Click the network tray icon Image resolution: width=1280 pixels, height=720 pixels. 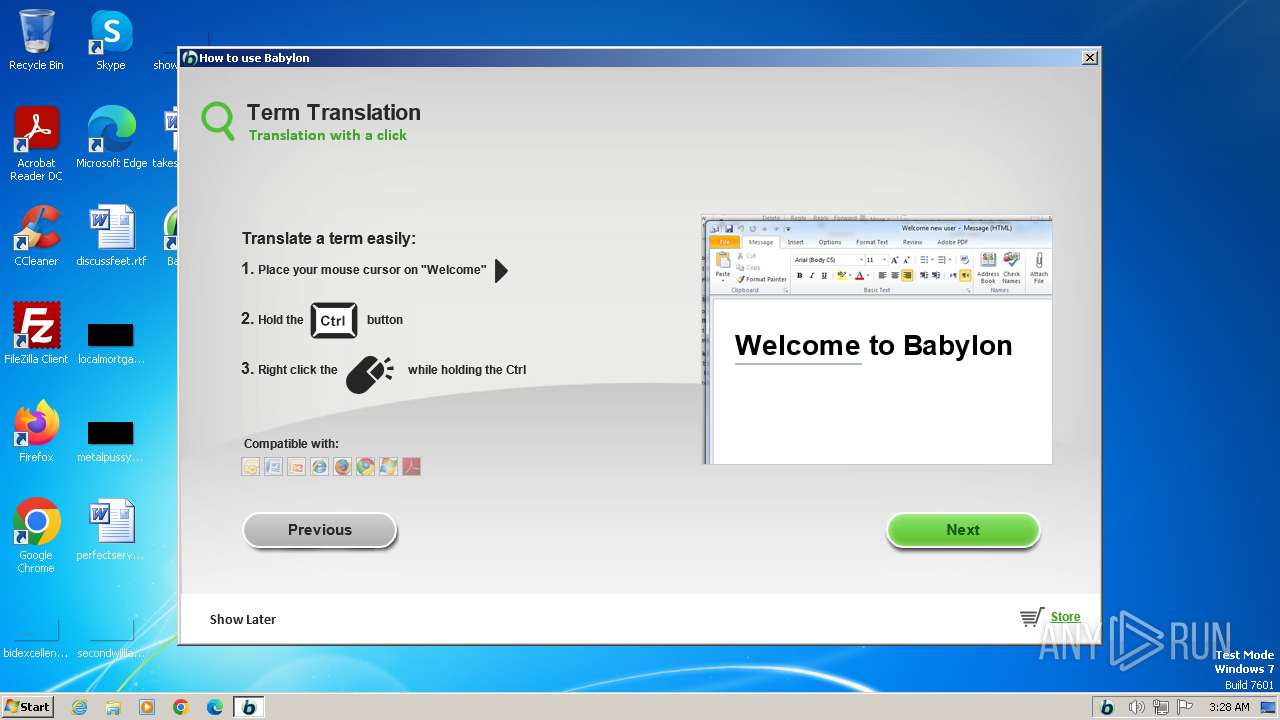[x=1161, y=707]
